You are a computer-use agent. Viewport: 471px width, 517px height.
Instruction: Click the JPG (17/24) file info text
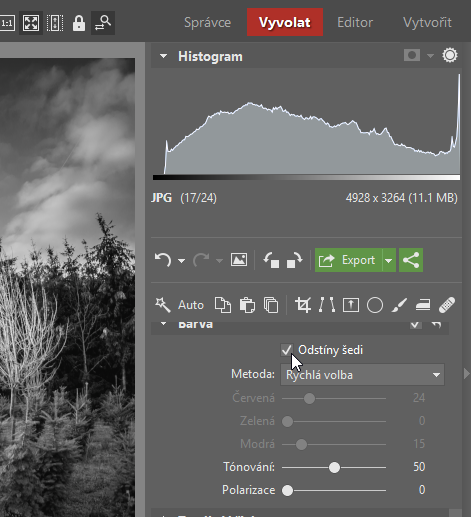pyautogui.click(x=184, y=198)
